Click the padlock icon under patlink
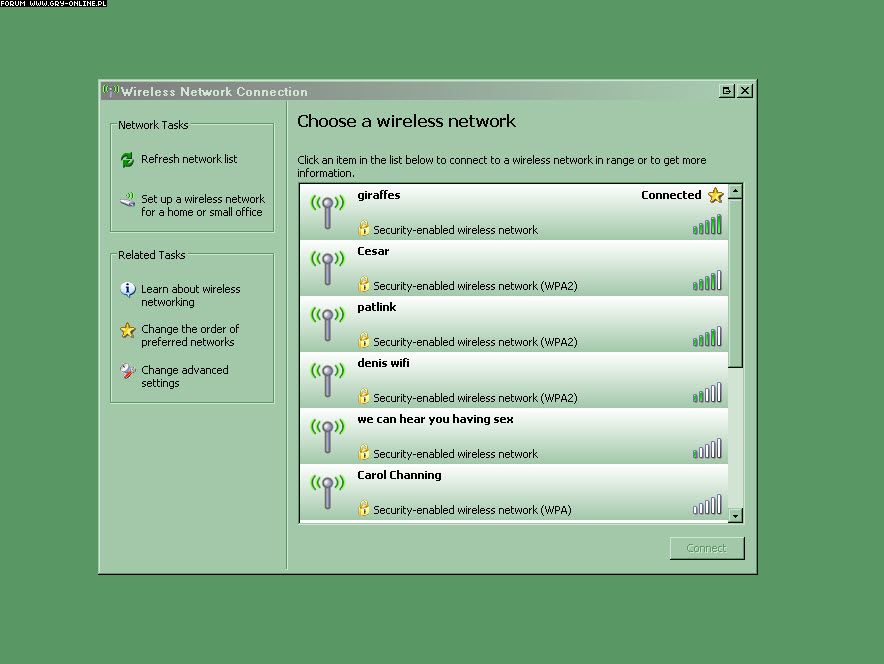The height and width of the screenshot is (664, 884). tap(364, 341)
